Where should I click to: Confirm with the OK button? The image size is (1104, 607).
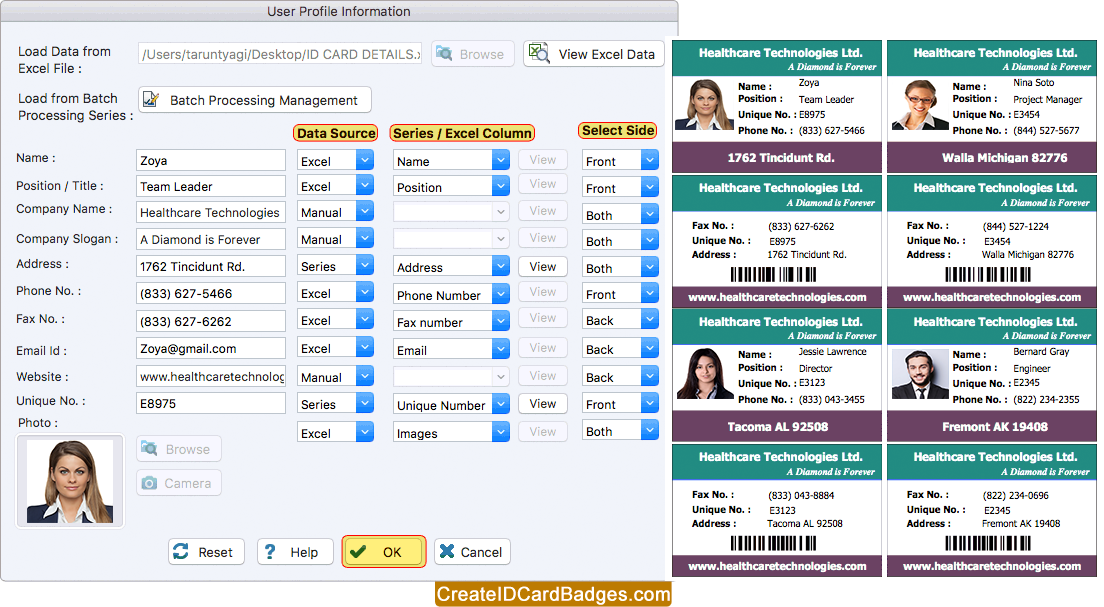click(384, 551)
